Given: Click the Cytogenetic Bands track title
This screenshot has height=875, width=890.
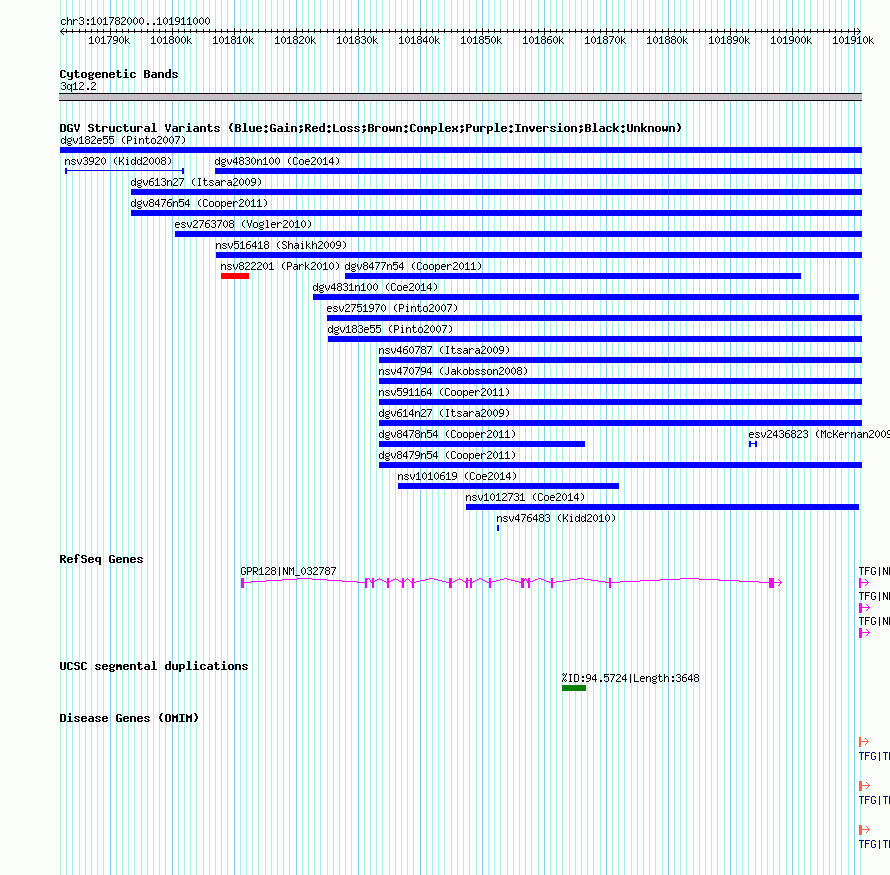Looking at the screenshot, I should click(x=119, y=74).
